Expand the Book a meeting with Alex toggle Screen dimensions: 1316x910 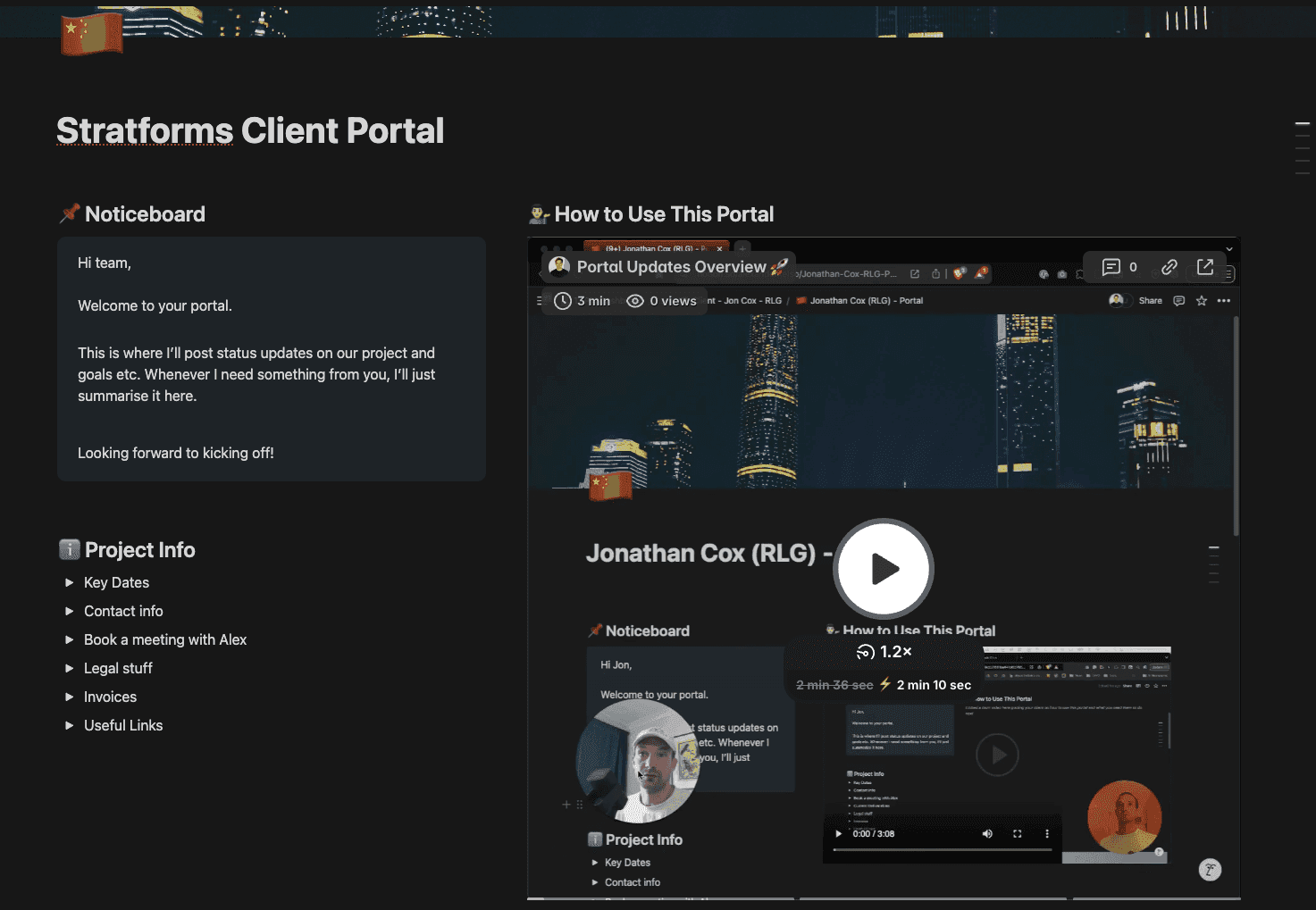click(70, 639)
